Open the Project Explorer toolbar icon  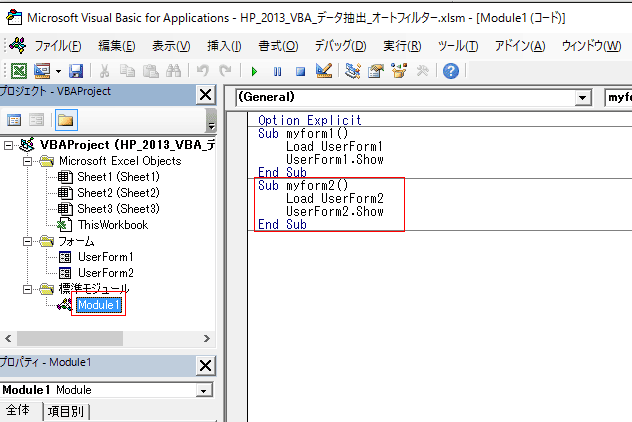353,71
